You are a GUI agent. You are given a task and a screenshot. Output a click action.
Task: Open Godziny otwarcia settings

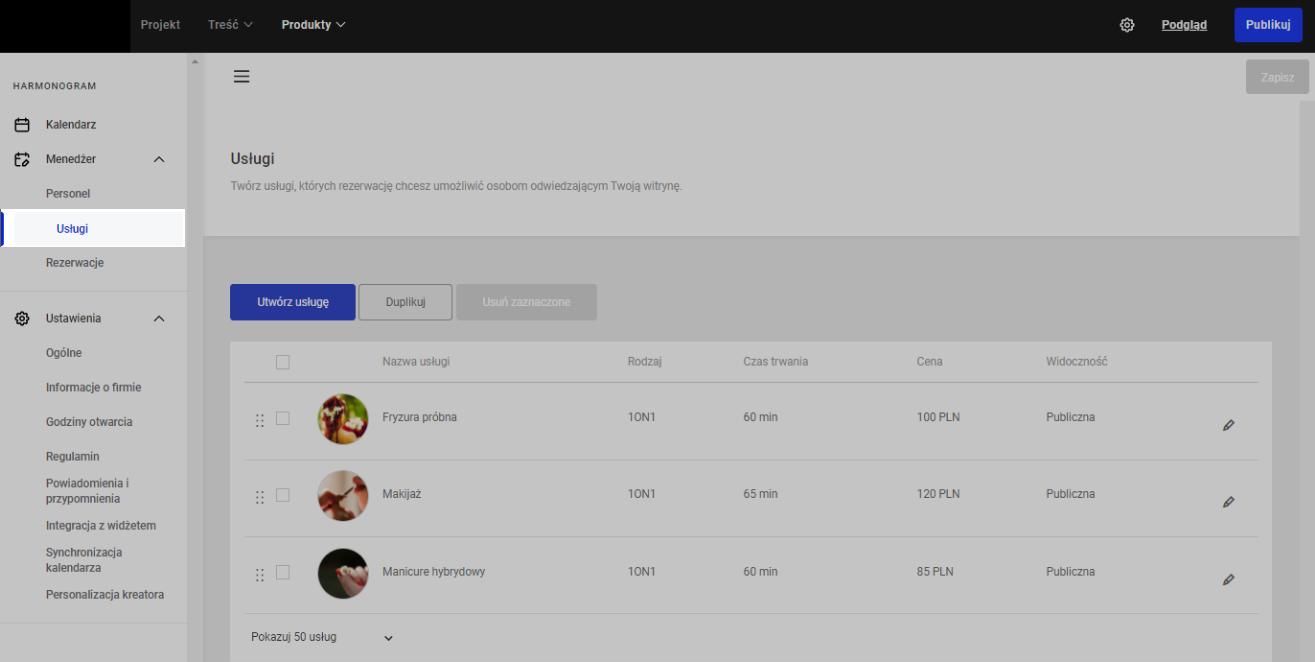(89, 422)
